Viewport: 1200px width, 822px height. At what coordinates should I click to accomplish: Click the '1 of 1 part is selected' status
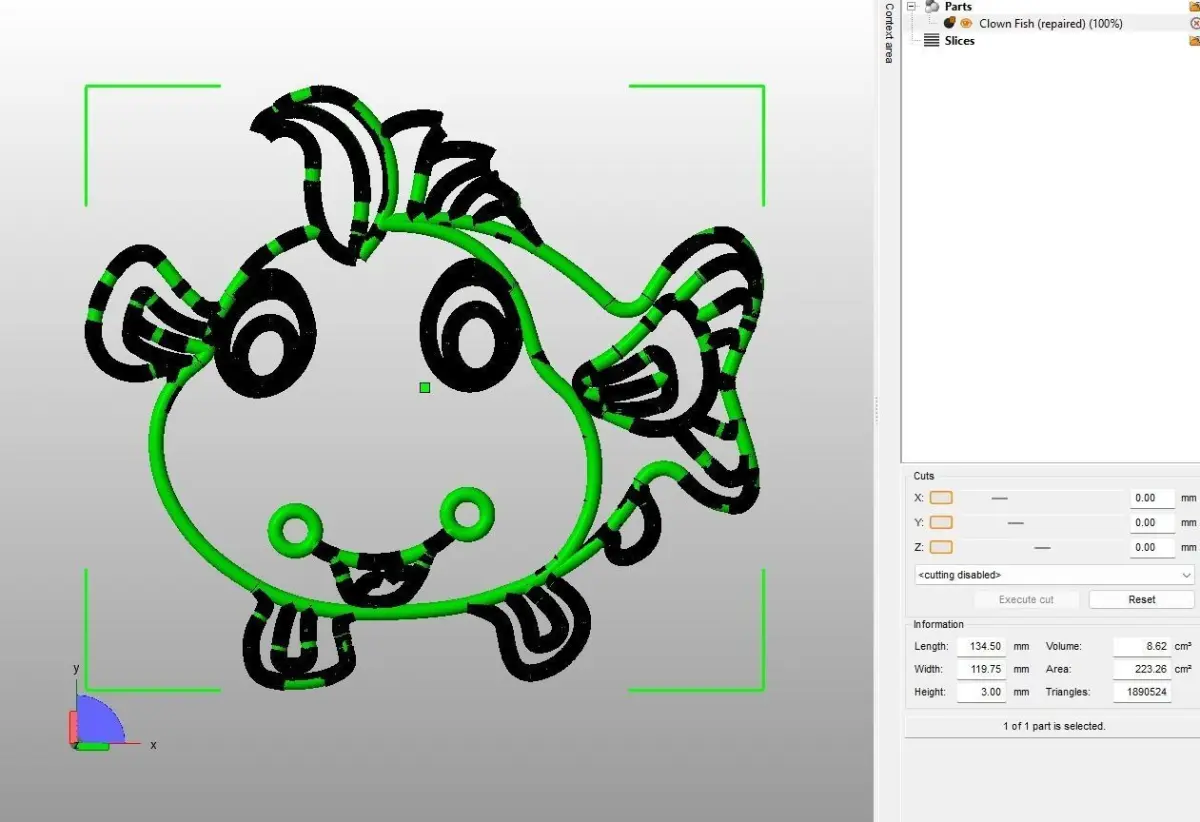[x=1054, y=726]
